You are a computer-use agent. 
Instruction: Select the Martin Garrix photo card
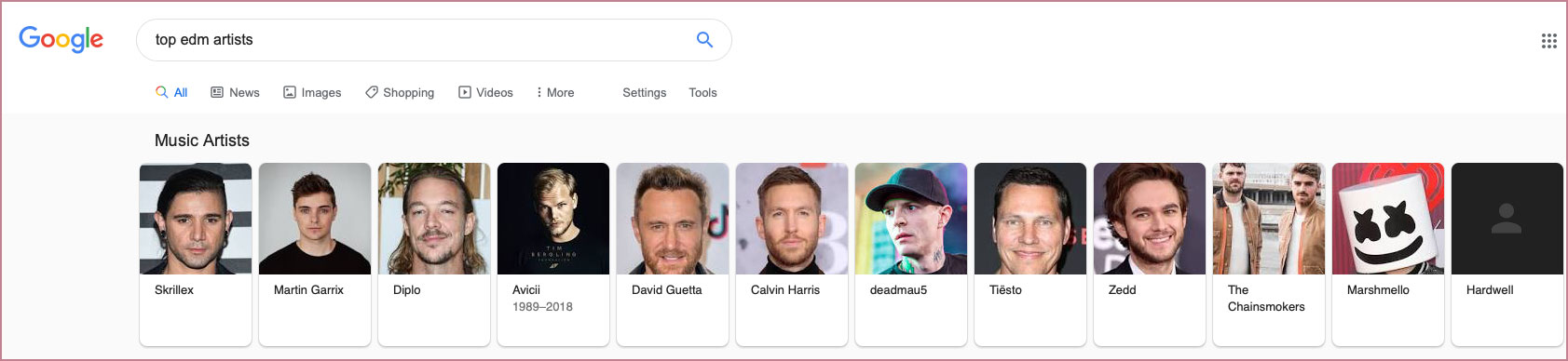point(315,219)
